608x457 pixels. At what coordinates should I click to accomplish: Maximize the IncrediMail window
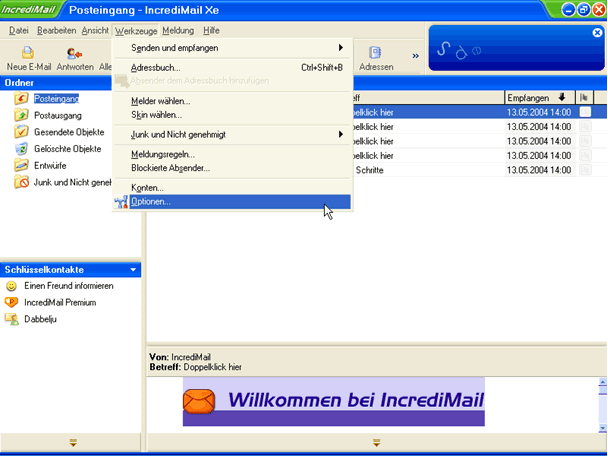583,10
